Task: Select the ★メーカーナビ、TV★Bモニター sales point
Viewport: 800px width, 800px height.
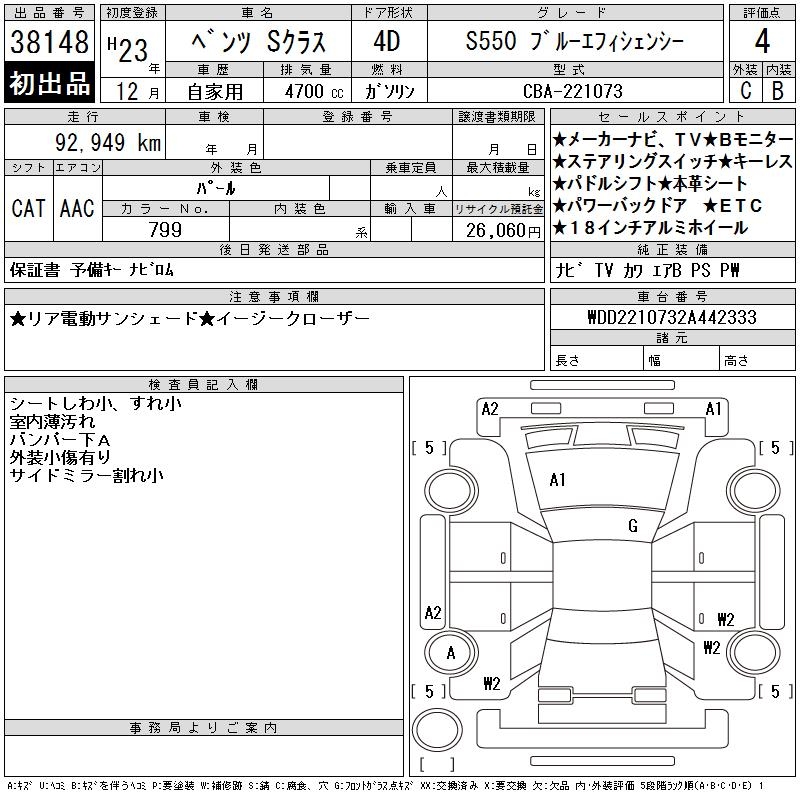Action: [x=672, y=139]
